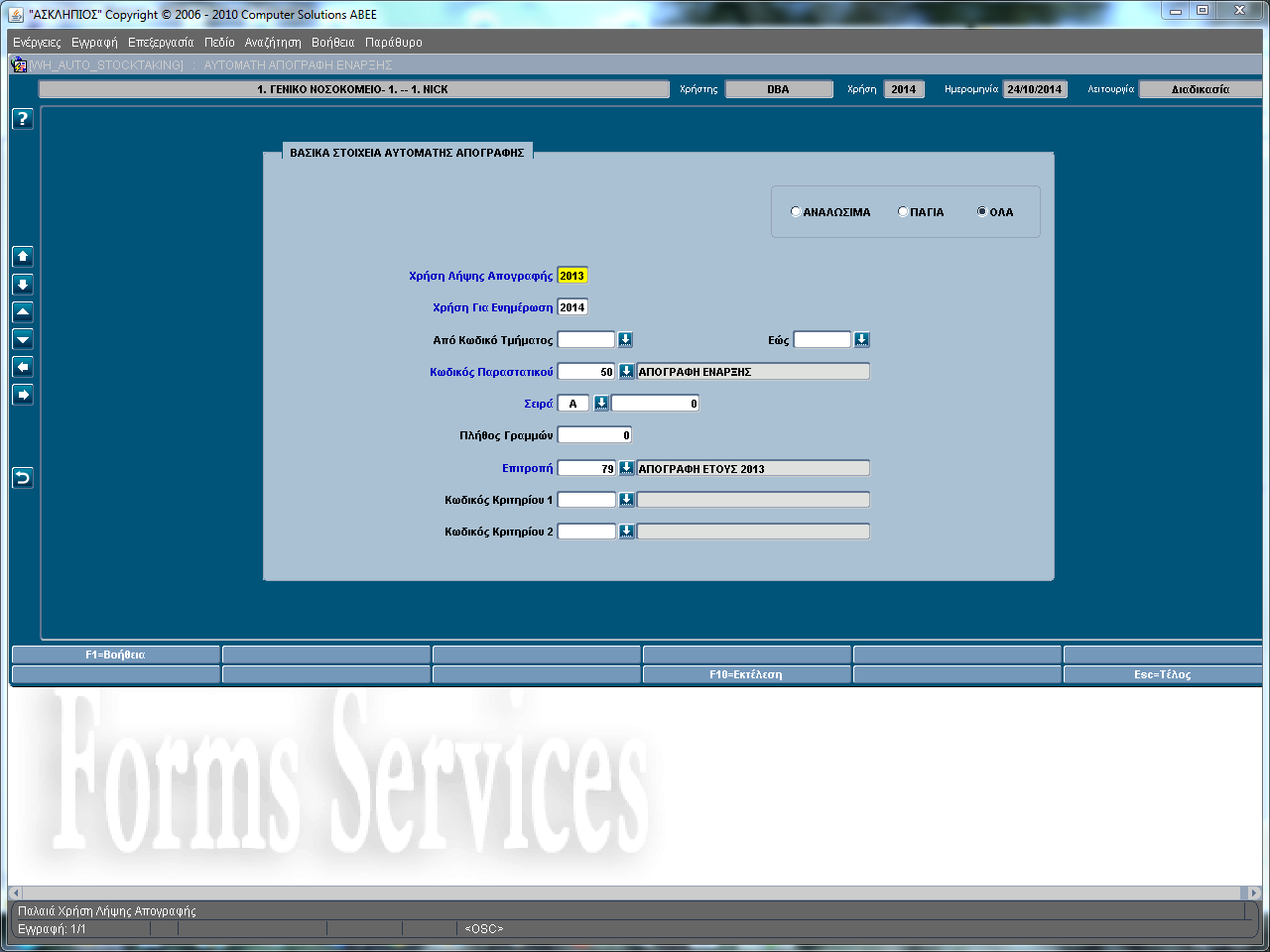The width and height of the screenshot is (1270, 952).
Task: Open the Εγγραφή menu
Action: coord(94,43)
